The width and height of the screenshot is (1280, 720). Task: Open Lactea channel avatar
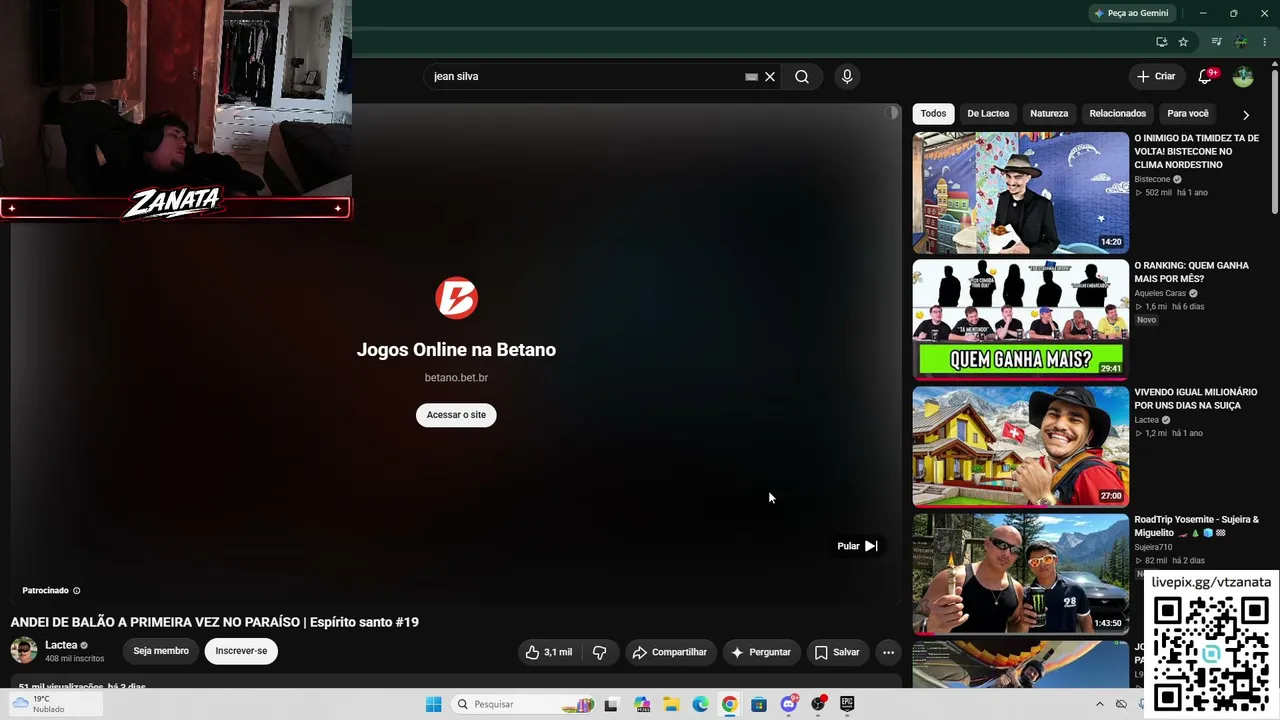point(24,651)
